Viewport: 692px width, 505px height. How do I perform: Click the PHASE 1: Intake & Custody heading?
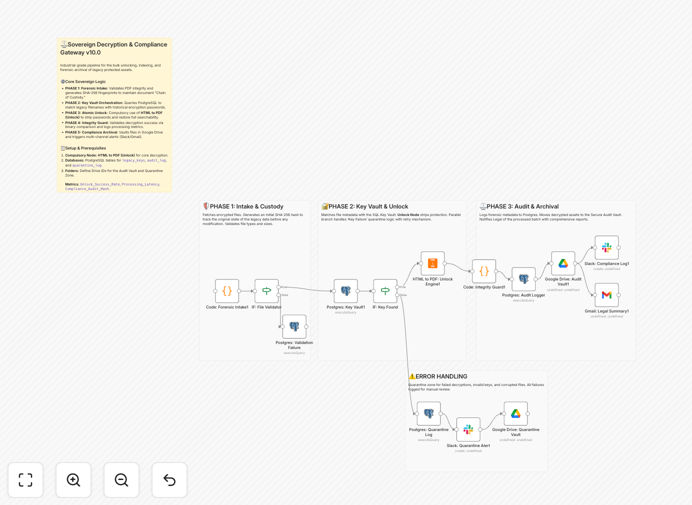(243, 206)
